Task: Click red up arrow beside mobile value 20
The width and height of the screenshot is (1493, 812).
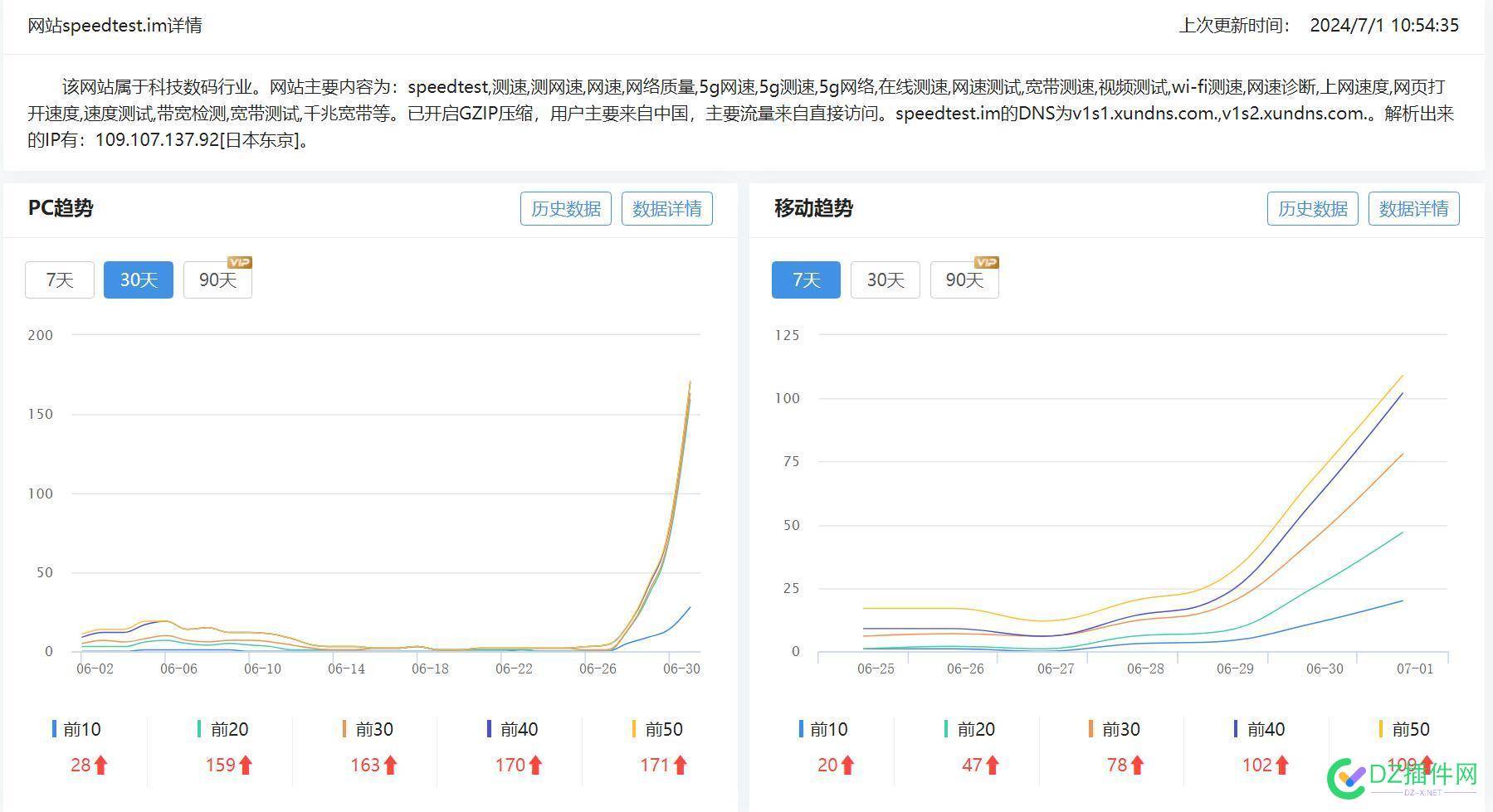Action: click(x=847, y=765)
